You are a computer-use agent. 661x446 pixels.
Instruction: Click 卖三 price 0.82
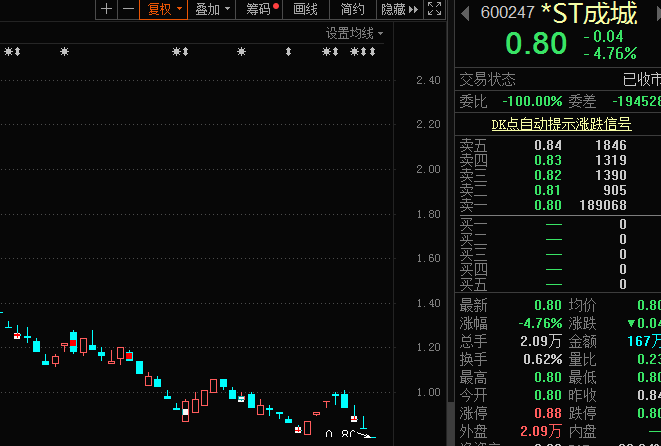(548, 175)
